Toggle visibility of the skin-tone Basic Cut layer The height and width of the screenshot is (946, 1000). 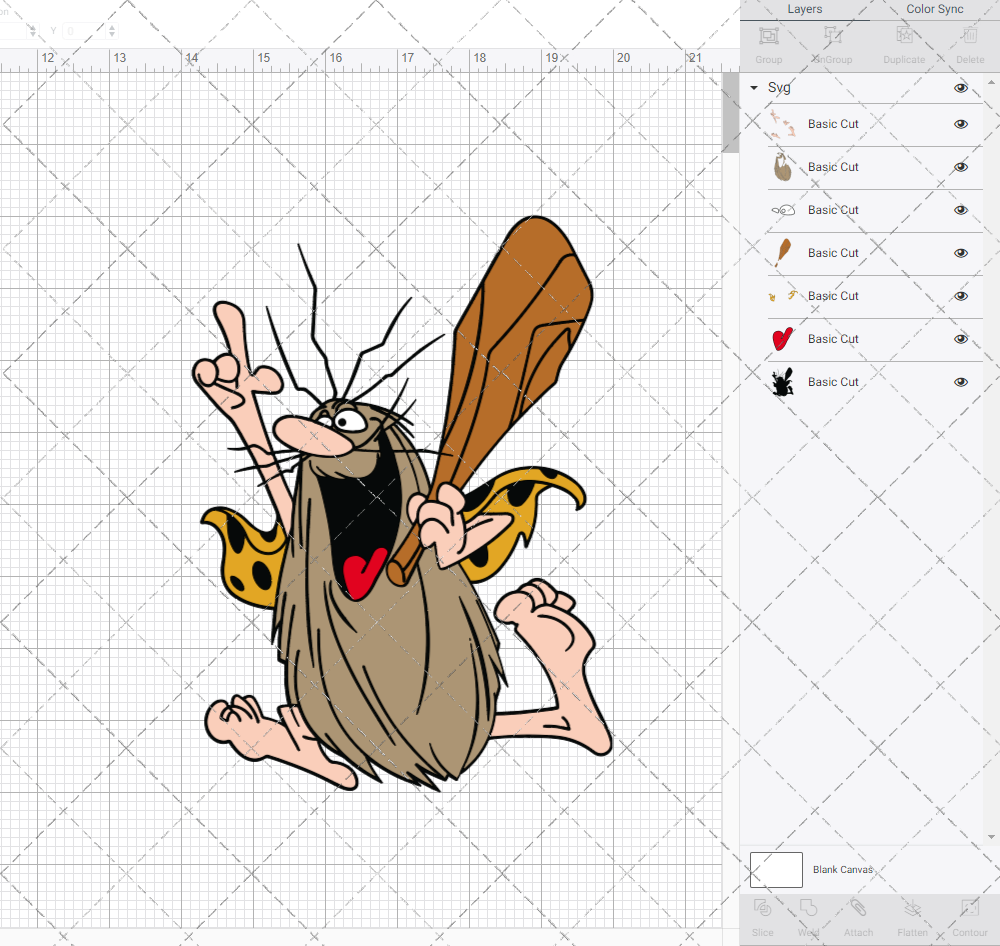click(x=960, y=124)
